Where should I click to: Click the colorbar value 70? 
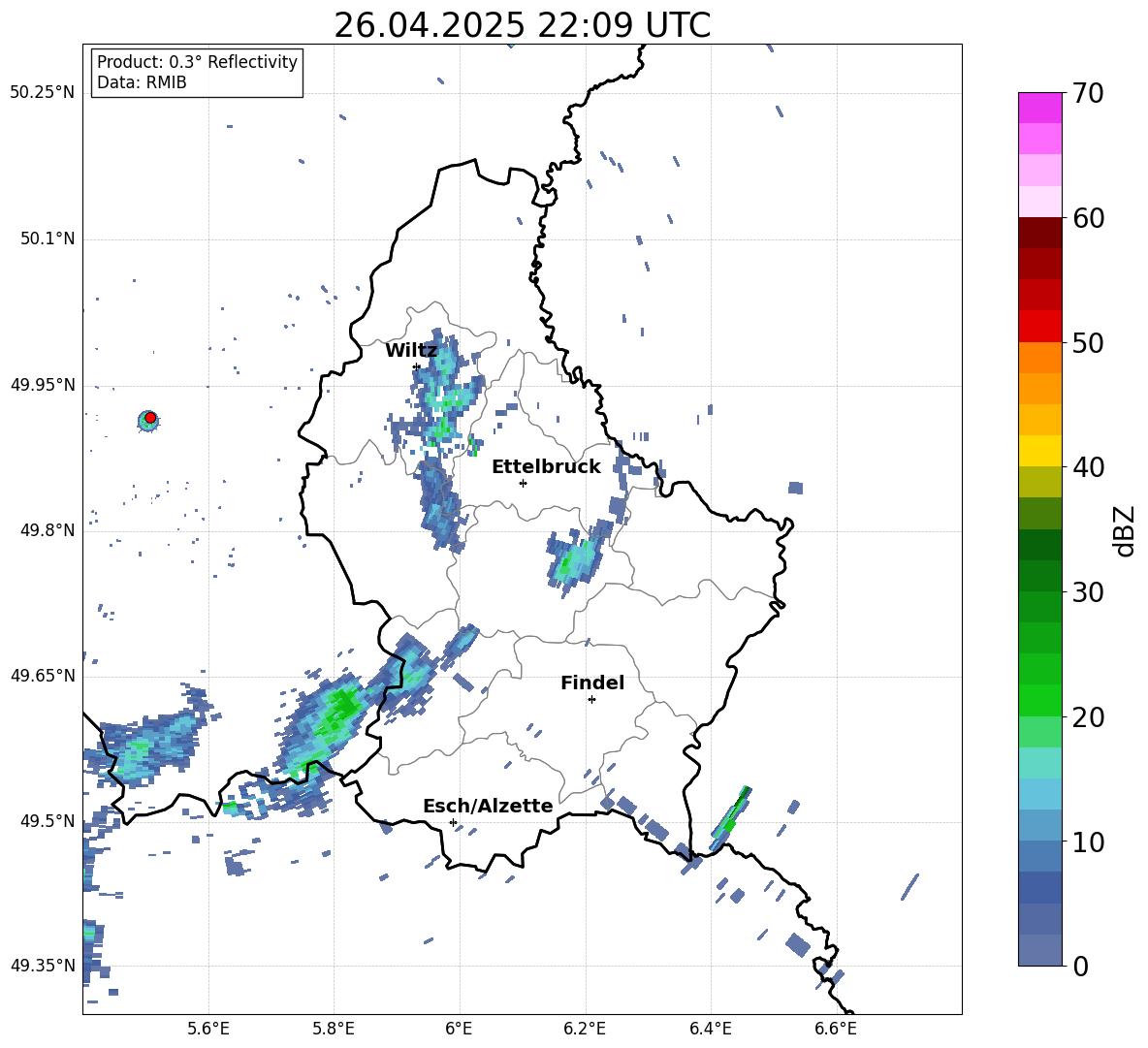coord(1088,94)
